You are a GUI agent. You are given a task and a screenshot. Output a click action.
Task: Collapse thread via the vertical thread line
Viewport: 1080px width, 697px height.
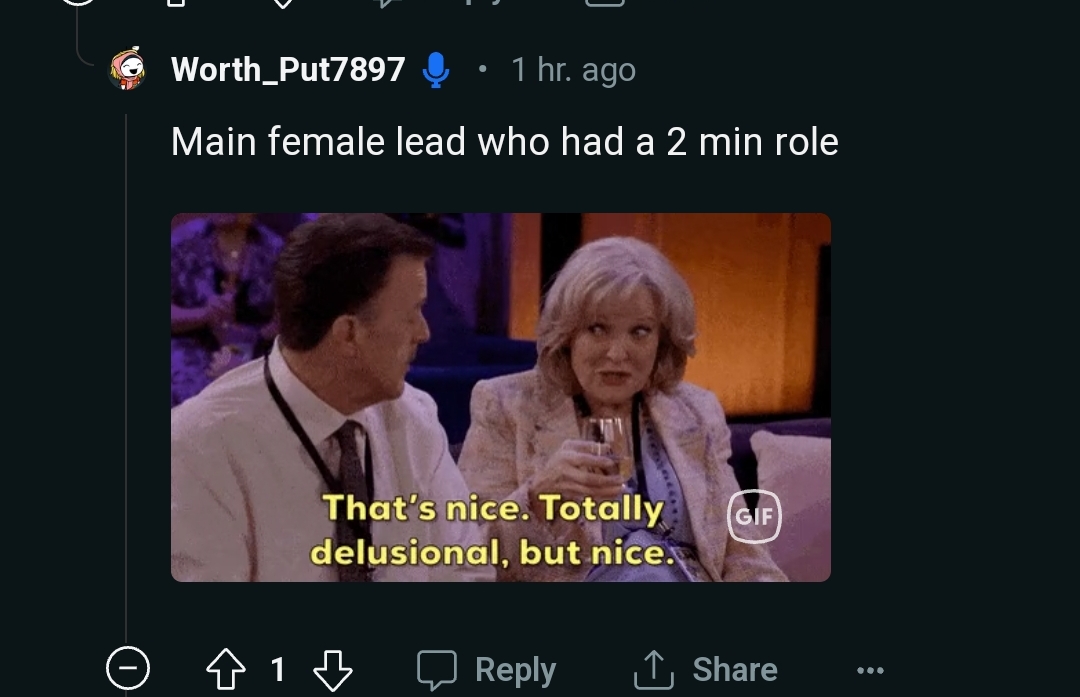126,380
